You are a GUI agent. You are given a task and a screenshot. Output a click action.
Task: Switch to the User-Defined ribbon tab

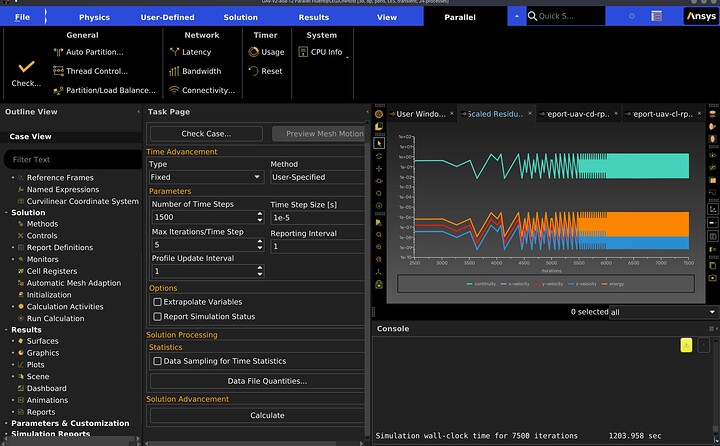tap(167, 17)
